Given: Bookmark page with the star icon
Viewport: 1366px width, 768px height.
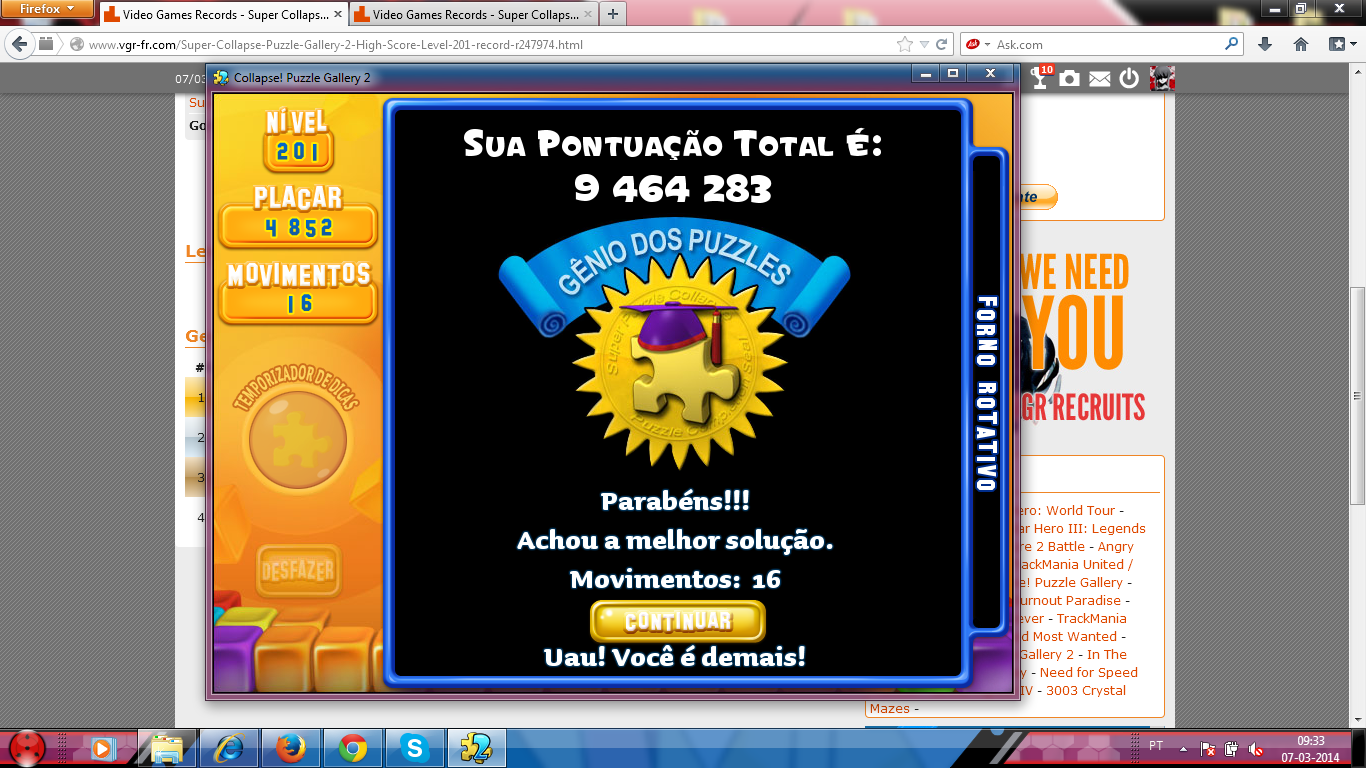Looking at the screenshot, I should [x=905, y=44].
